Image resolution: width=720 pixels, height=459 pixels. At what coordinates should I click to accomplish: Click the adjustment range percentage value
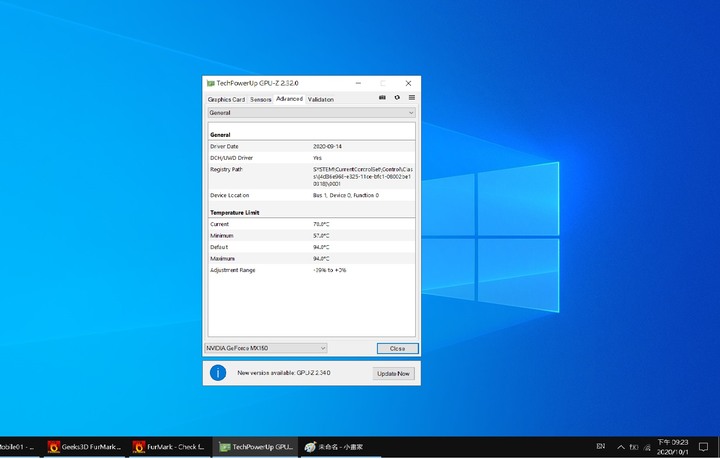click(330, 270)
